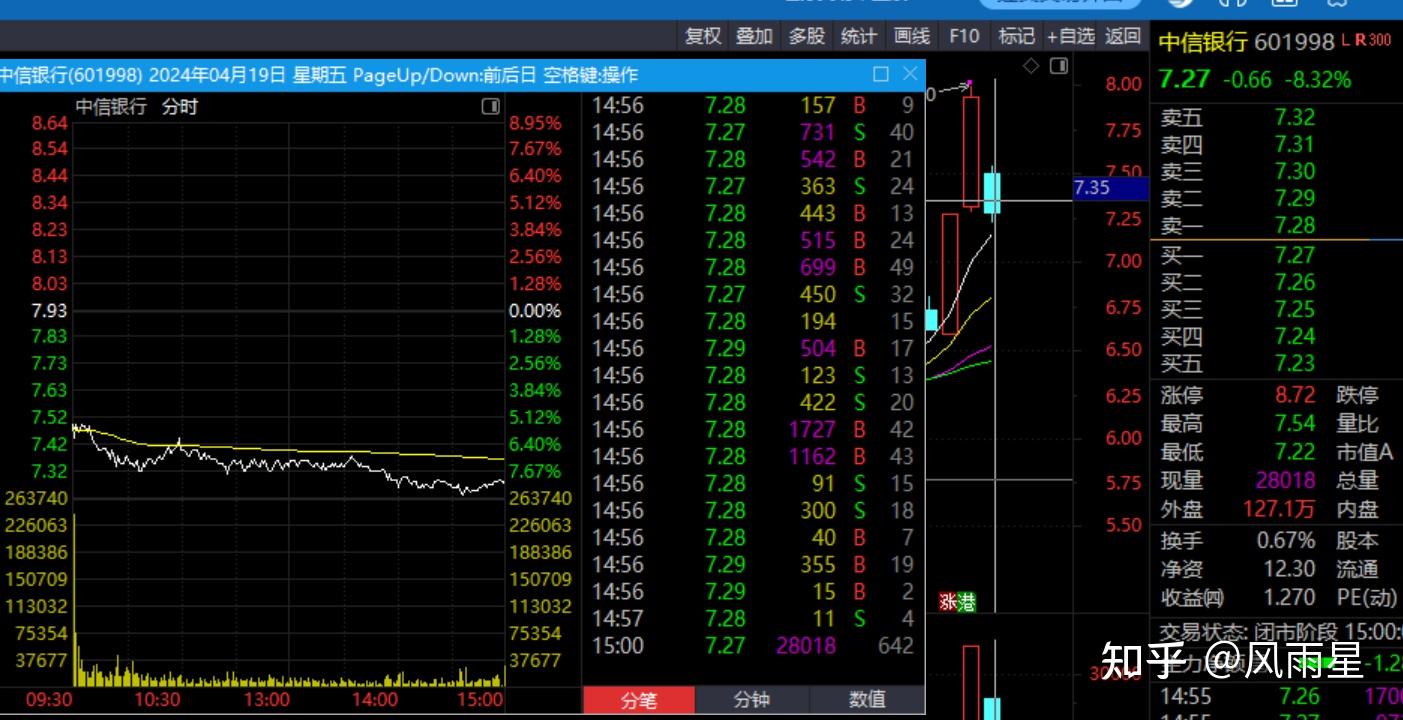Image resolution: width=1403 pixels, height=720 pixels.
Task: Click 最低 value 7.22
Action: tap(1295, 452)
